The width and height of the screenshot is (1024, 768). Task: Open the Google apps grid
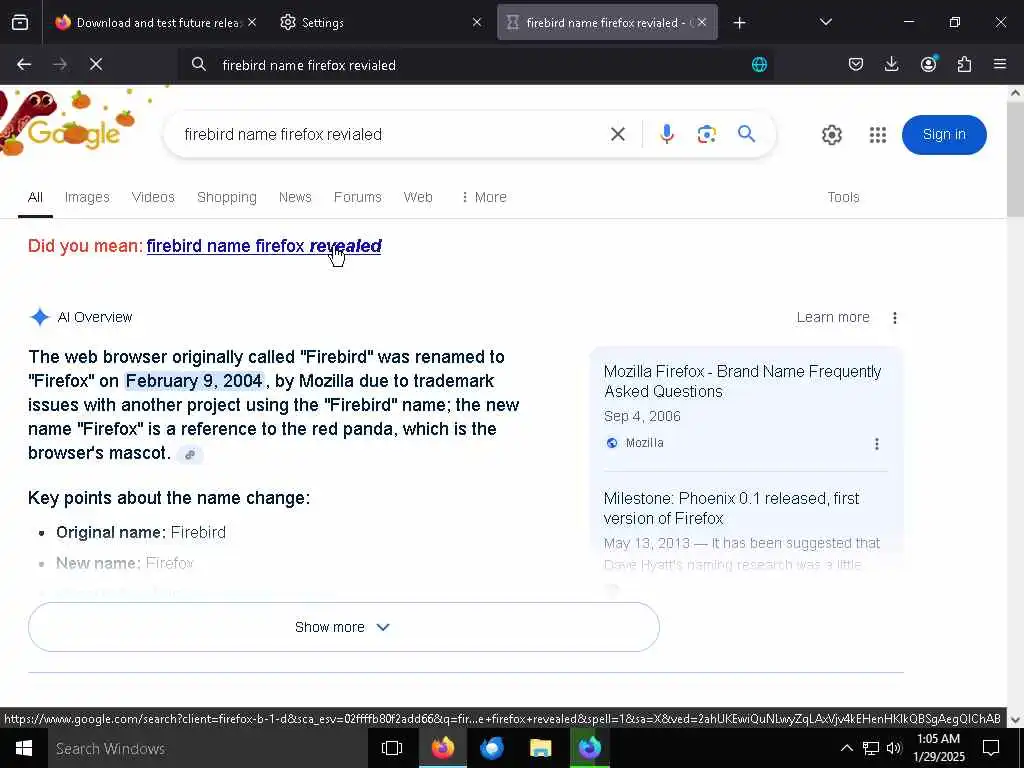878,135
